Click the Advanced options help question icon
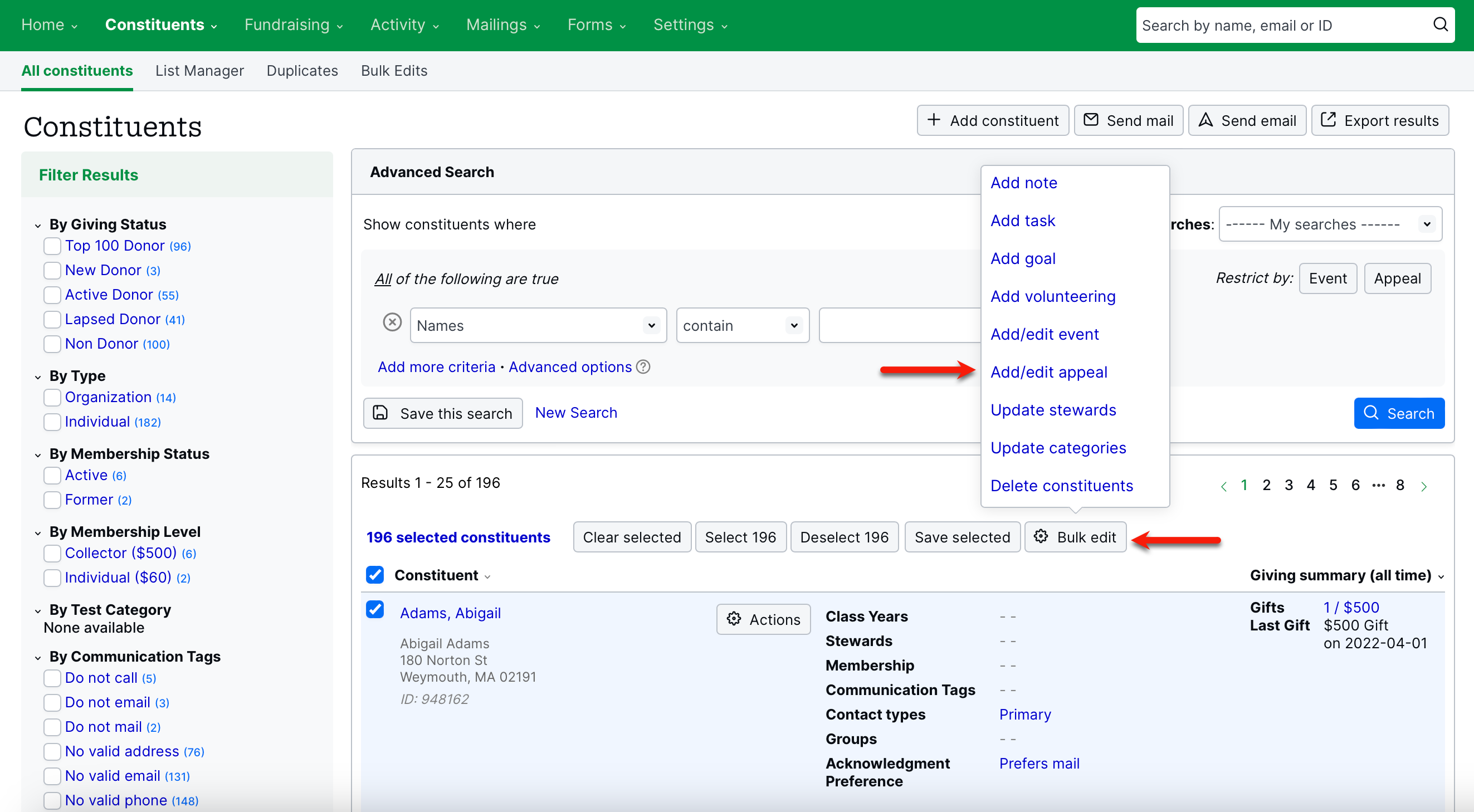Image resolution: width=1474 pixels, height=812 pixels. click(643, 367)
